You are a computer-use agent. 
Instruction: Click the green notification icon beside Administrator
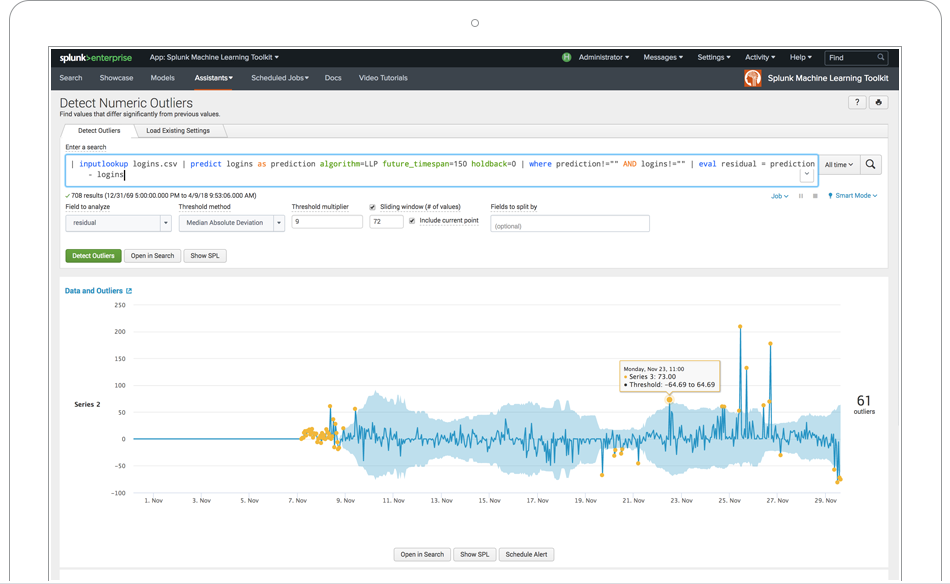pyautogui.click(x=565, y=57)
